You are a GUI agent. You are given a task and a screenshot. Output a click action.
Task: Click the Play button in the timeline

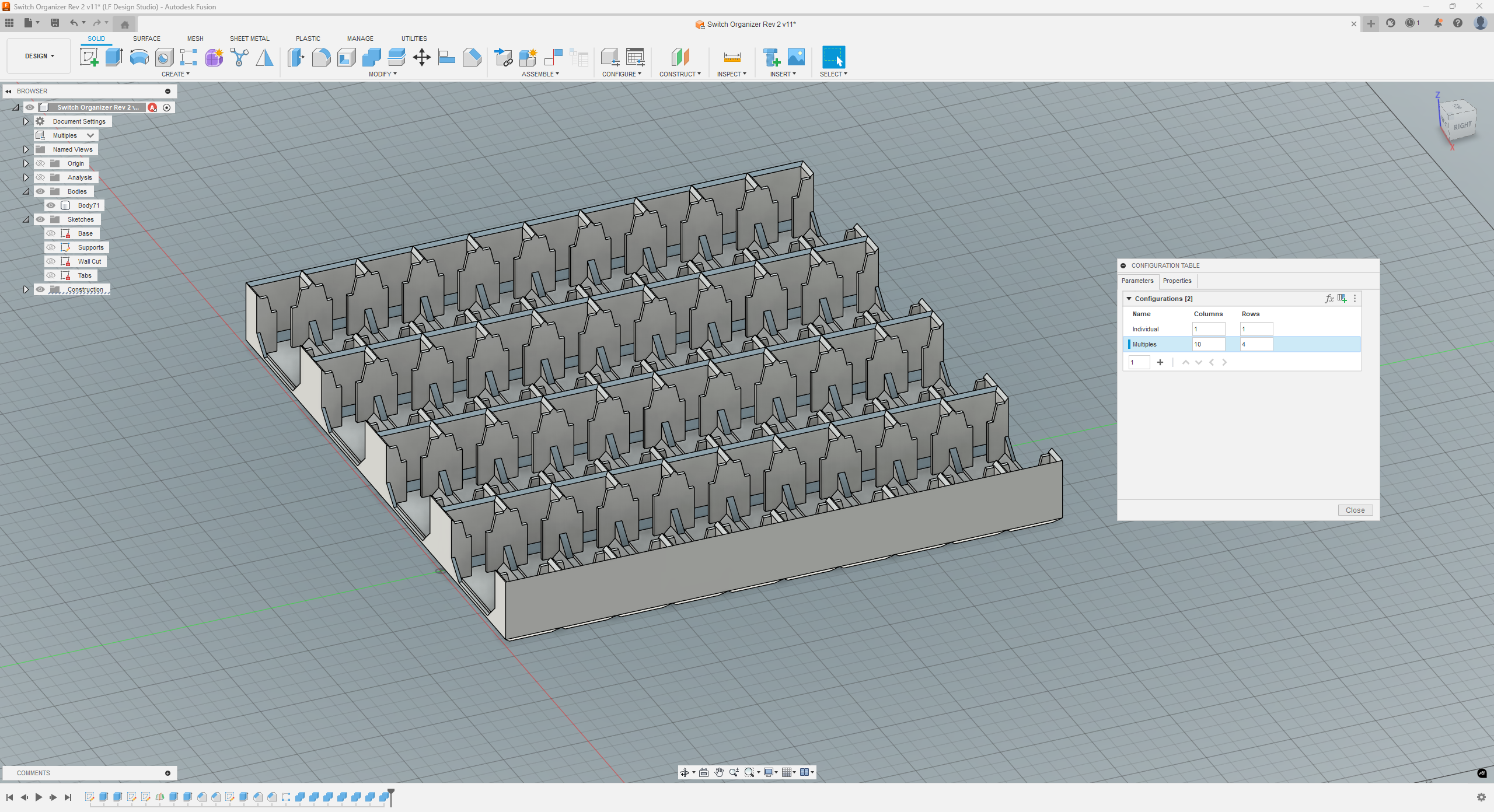[x=39, y=797]
